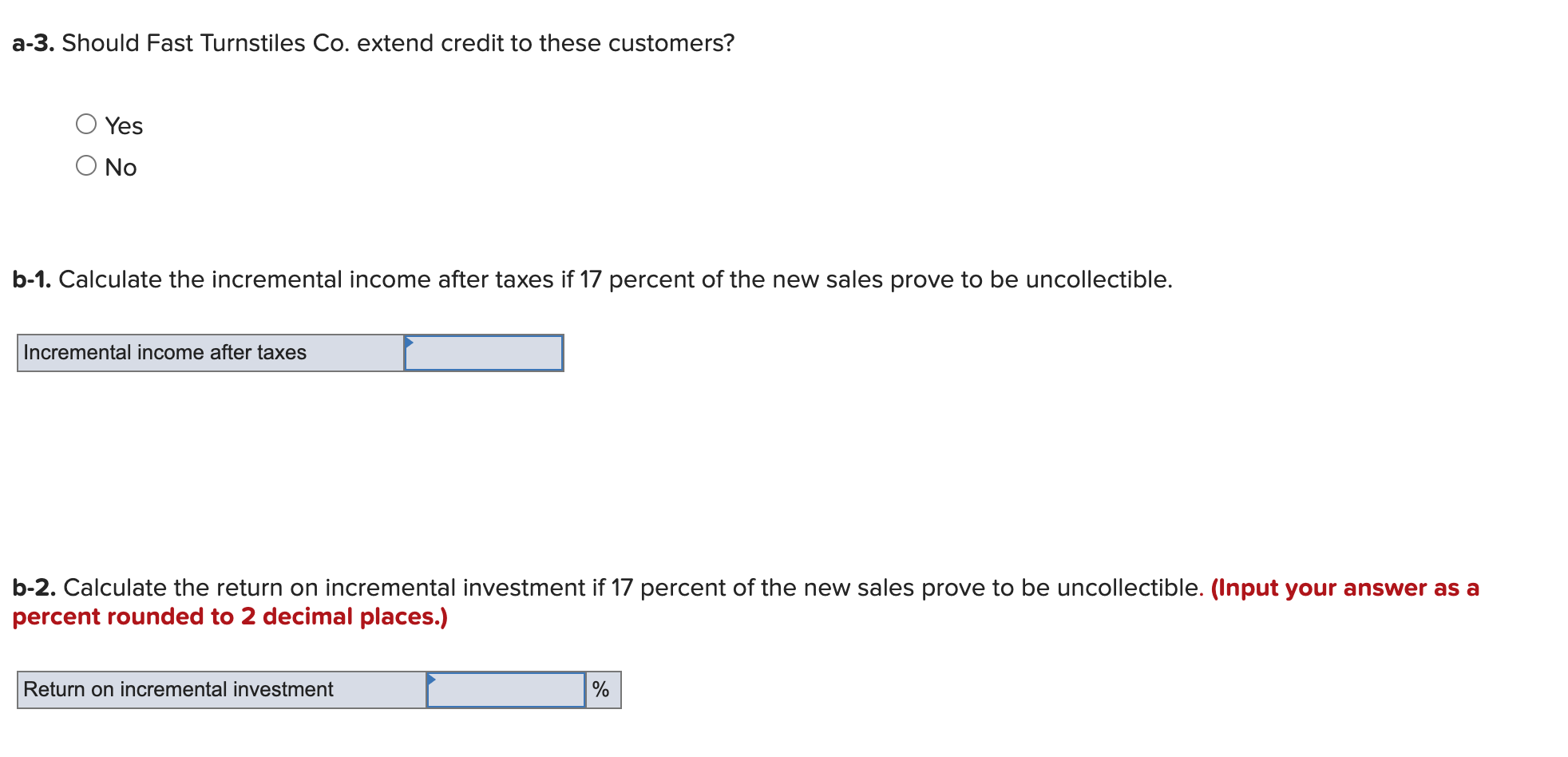Choose No for extending credit question
The width and height of the screenshot is (1568, 757).
click(86, 166)
